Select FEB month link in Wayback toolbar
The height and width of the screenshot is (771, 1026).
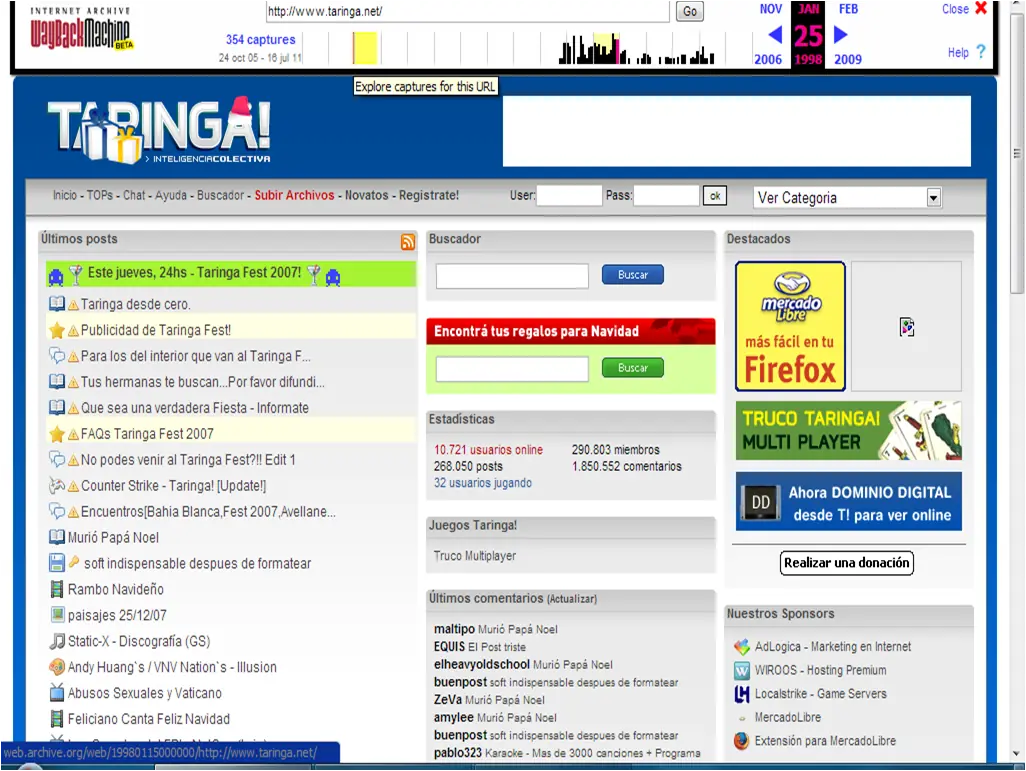(x=848, y=9)
